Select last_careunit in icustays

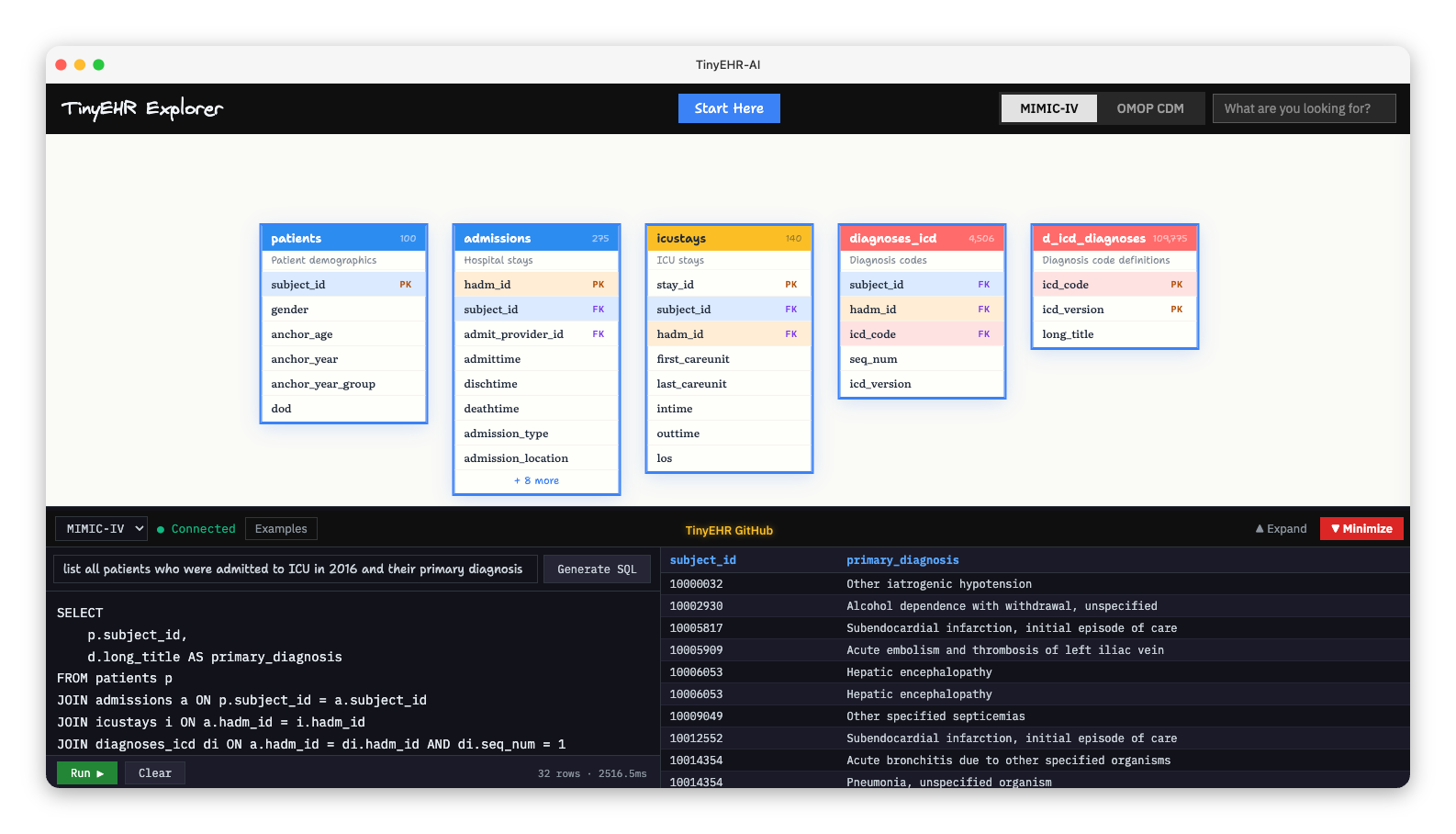coord(729,384)
